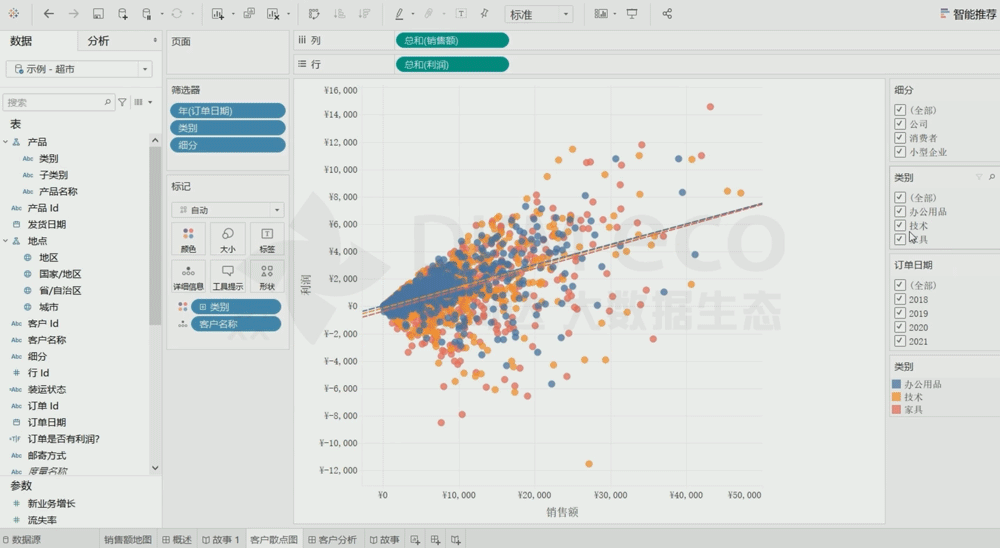Screen dimensions: 1000x548
Task: Click the 智能推荐 Show Me button
Action: [969, 14]
